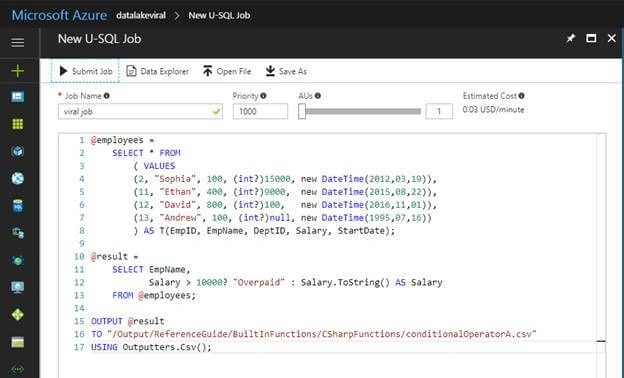Image resolution: width=624 pixels, height=378 pixels.
Task: Submit the U-SQL job
Action: point(85,71)
